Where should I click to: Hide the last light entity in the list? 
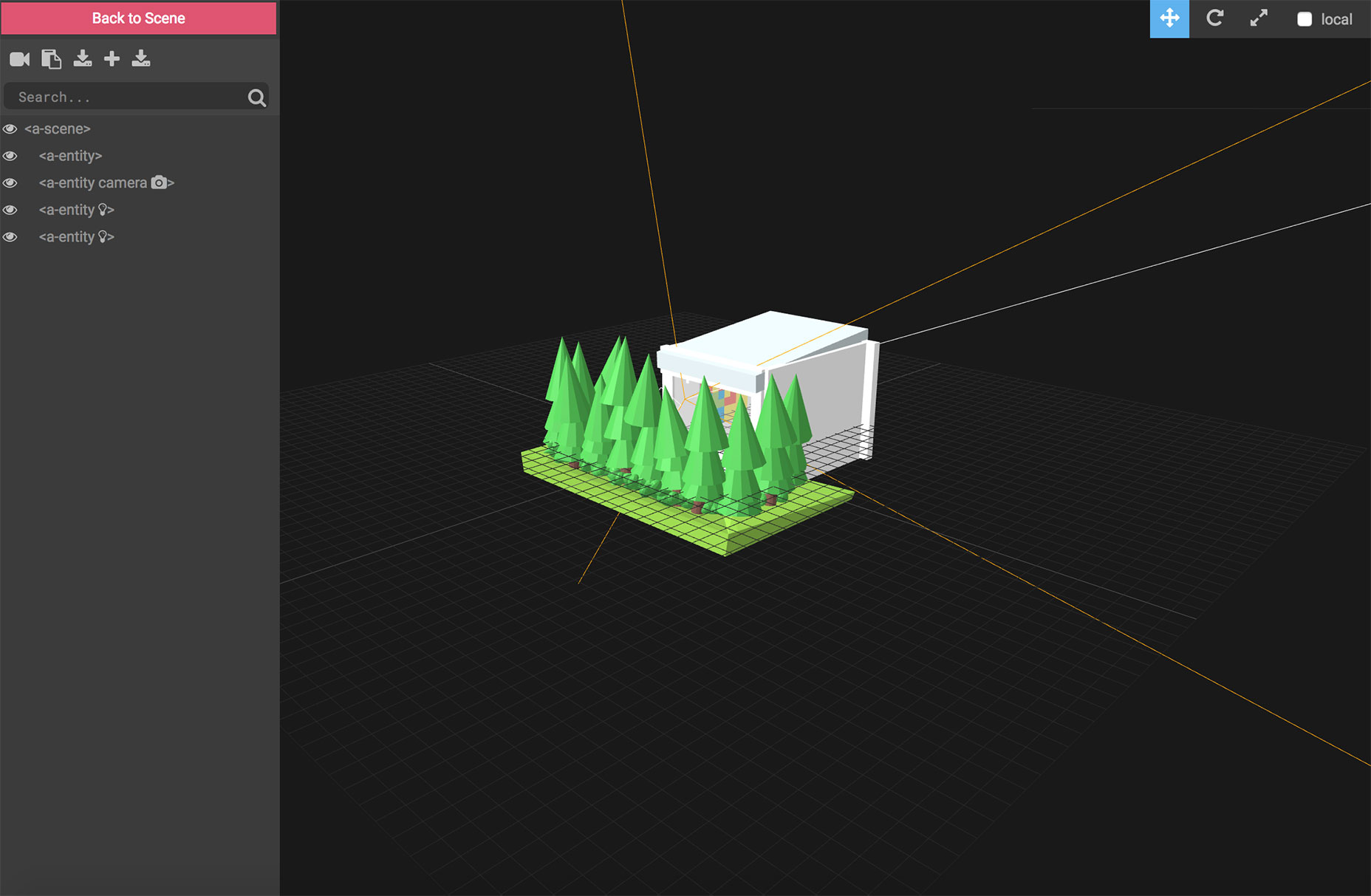point(10,237)
